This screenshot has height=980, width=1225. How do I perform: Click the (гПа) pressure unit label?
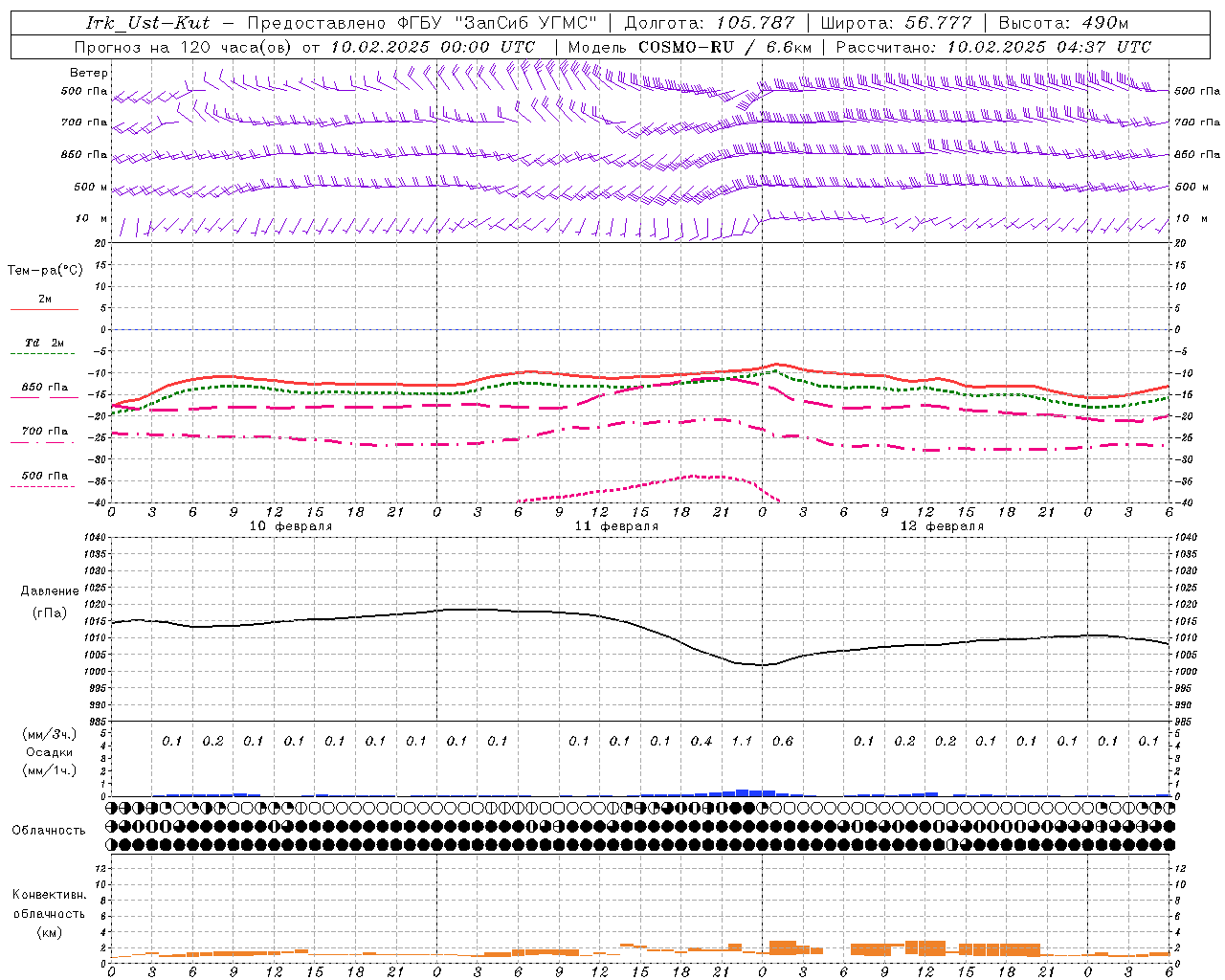click(x=50, y=613)
